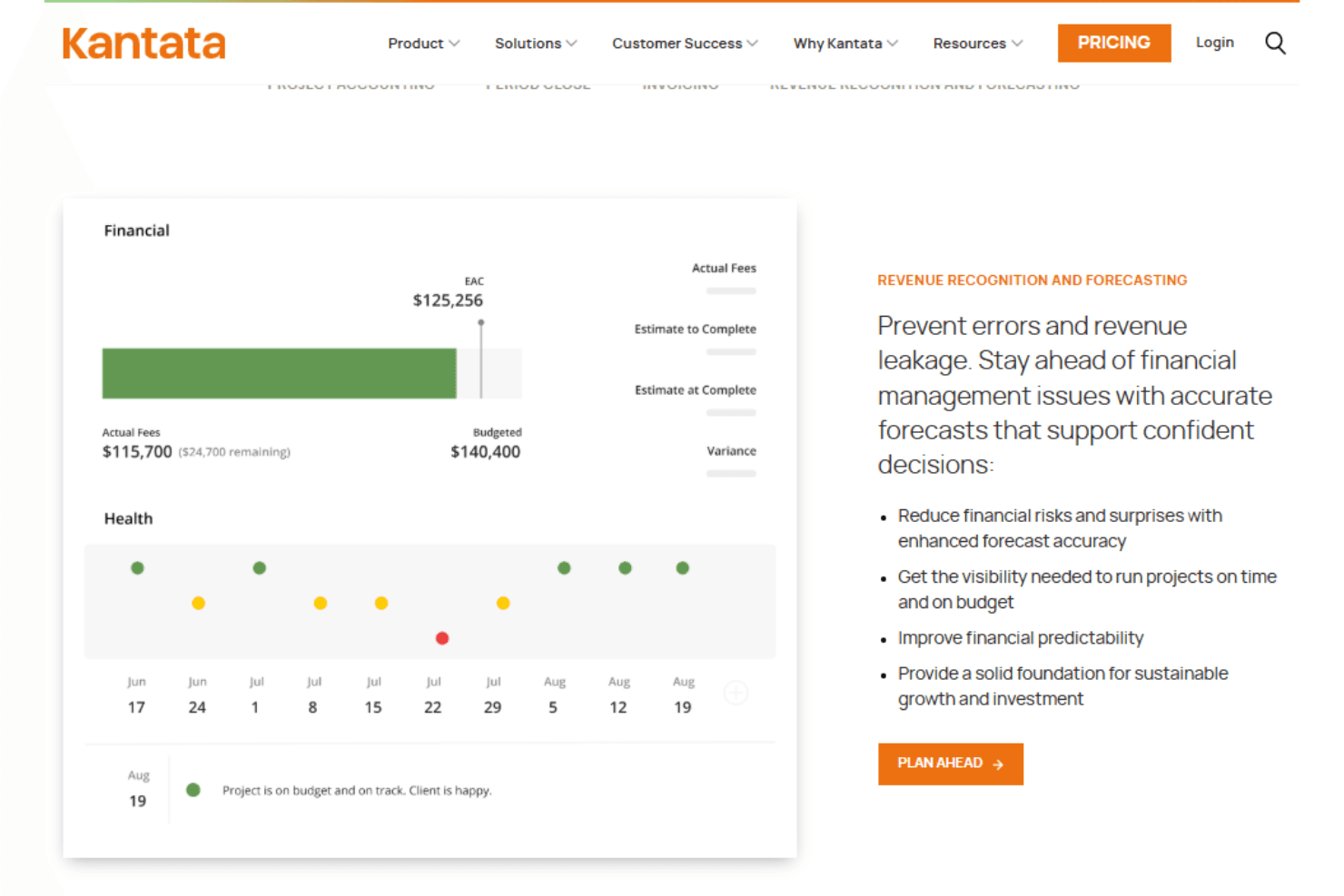This screenshot has width=1344, height=896.
Task: Expand the Product menu
Action: coord(423,44)
